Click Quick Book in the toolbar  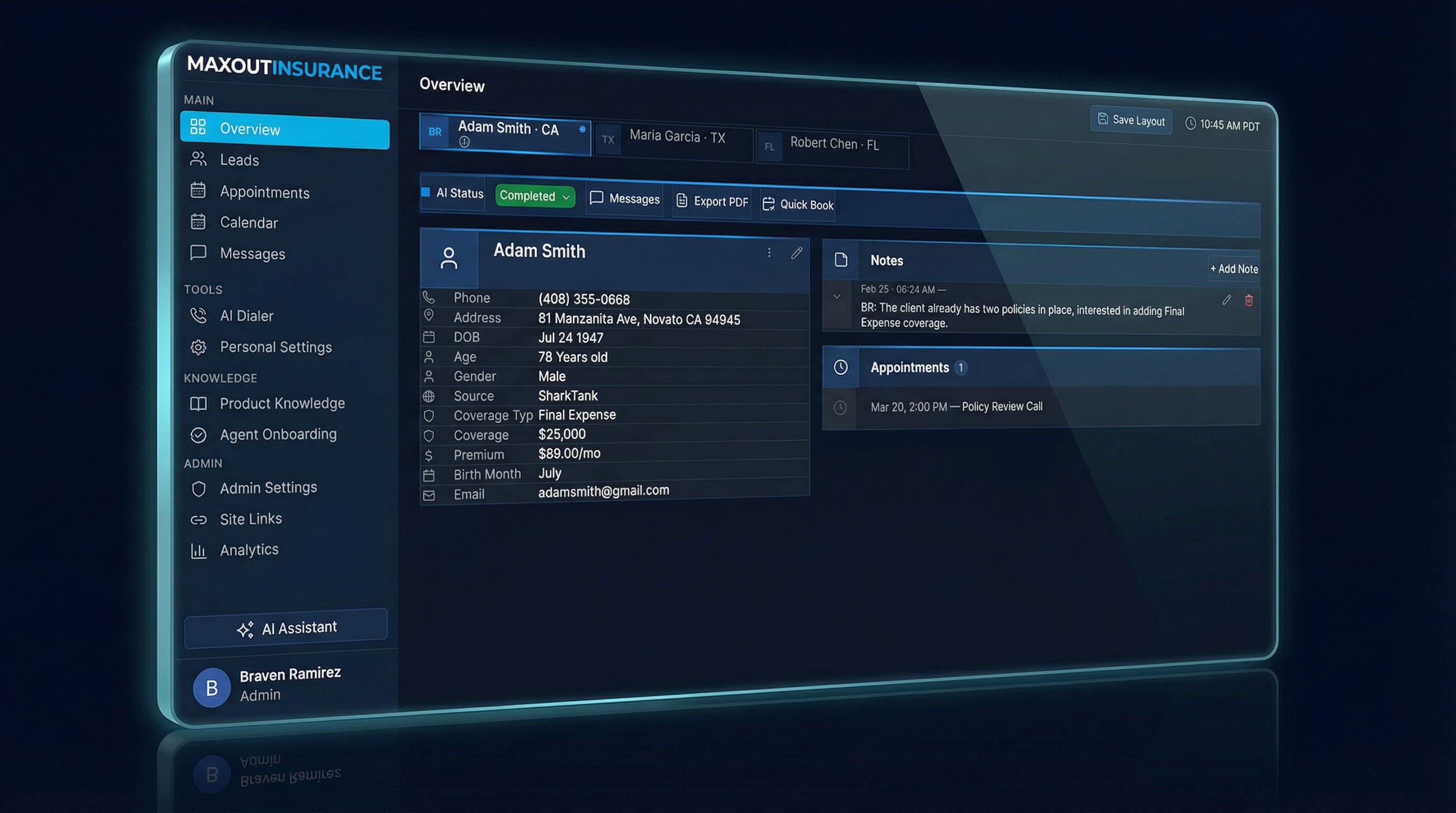[797, 205]
